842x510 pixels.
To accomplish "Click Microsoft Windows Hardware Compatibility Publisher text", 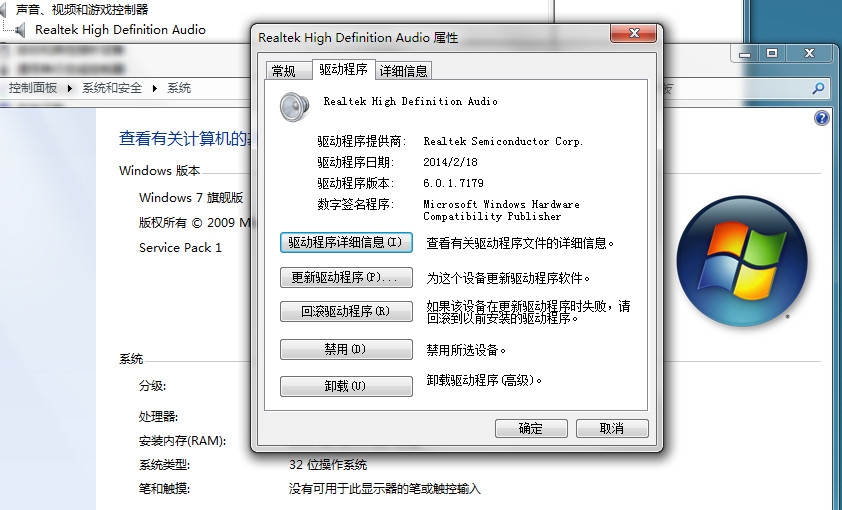I will [x=501, y=210].
